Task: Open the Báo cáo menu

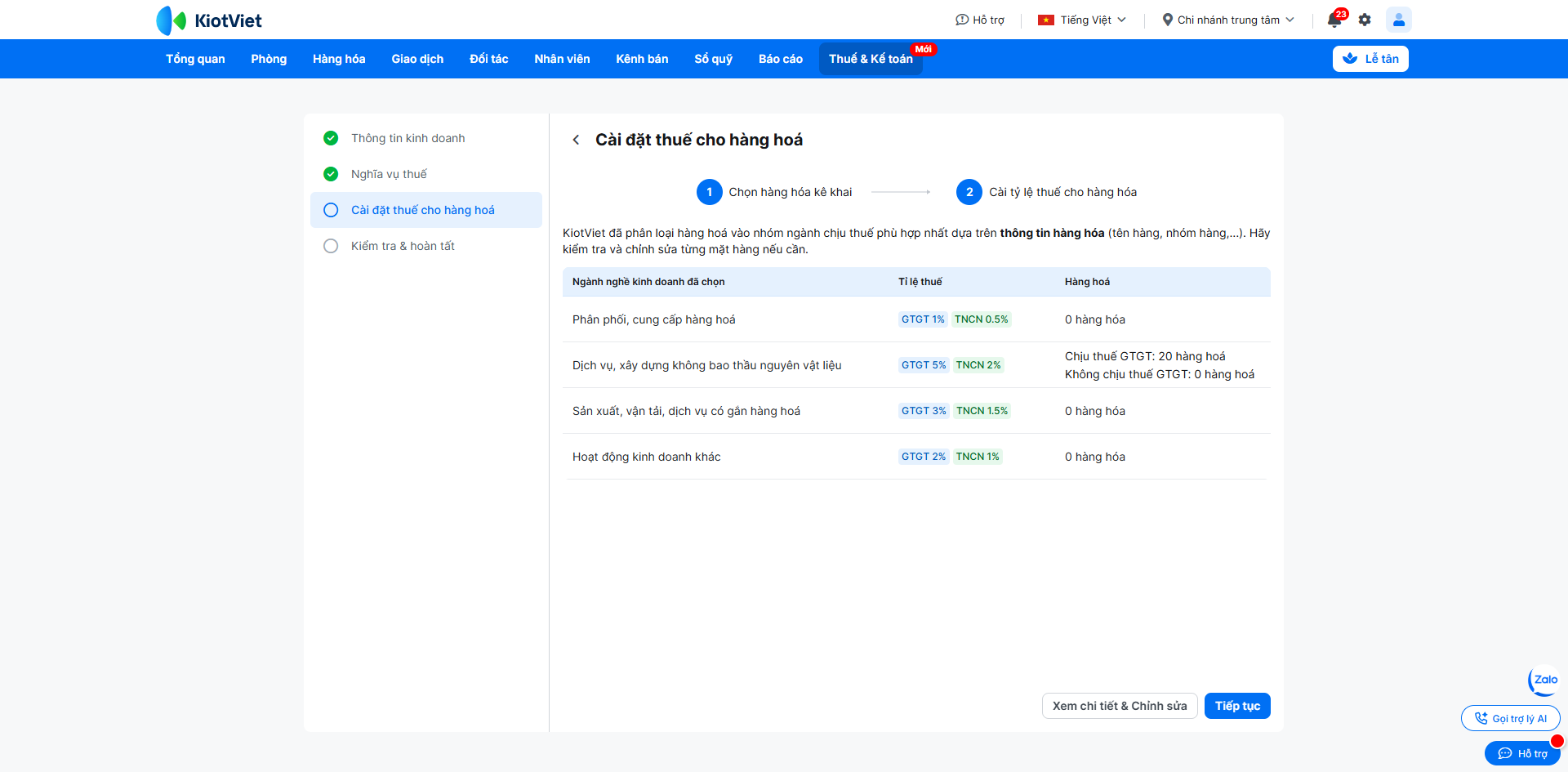Action: click(781, 59)
